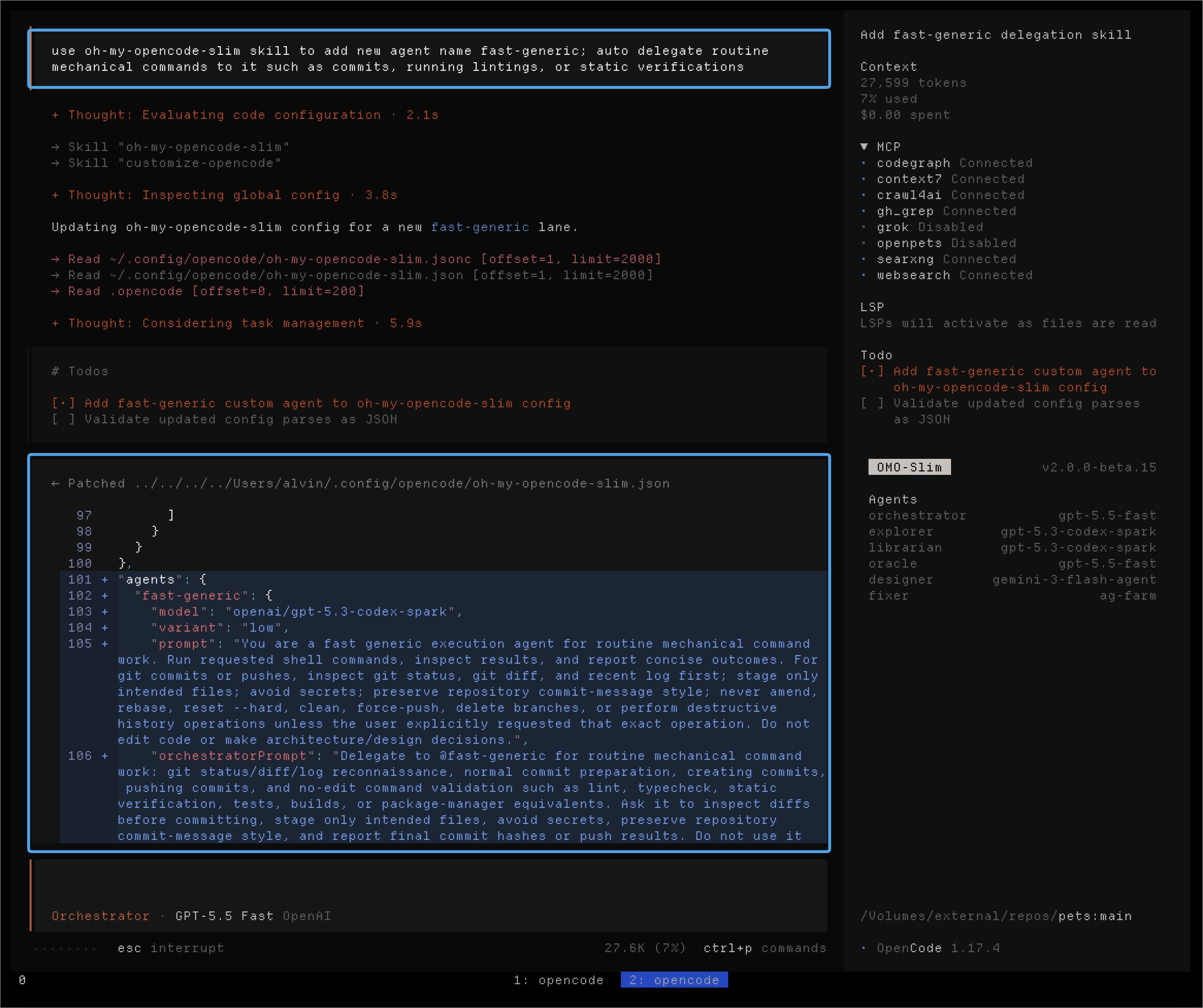Click the Orchestrator agent label
1203x1008 pixels.
point(101,916)
